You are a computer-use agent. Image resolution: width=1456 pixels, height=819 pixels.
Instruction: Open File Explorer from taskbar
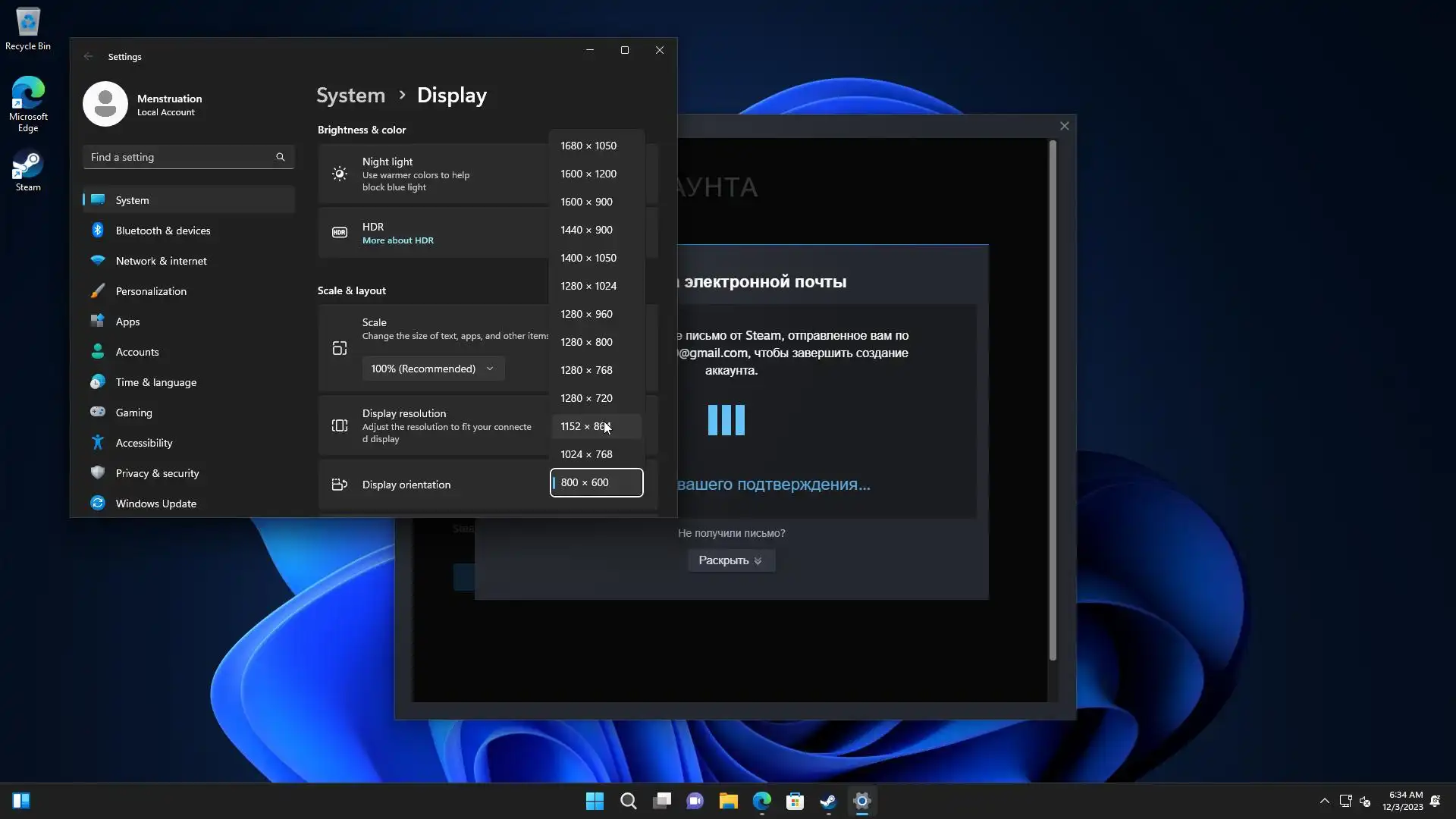coord(728,801)
